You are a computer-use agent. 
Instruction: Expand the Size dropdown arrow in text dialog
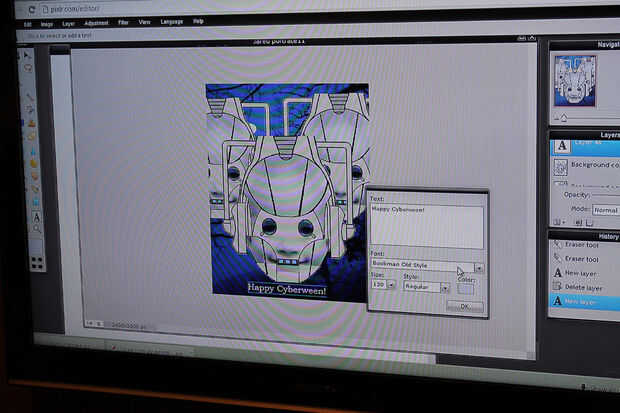click(391, 284)
